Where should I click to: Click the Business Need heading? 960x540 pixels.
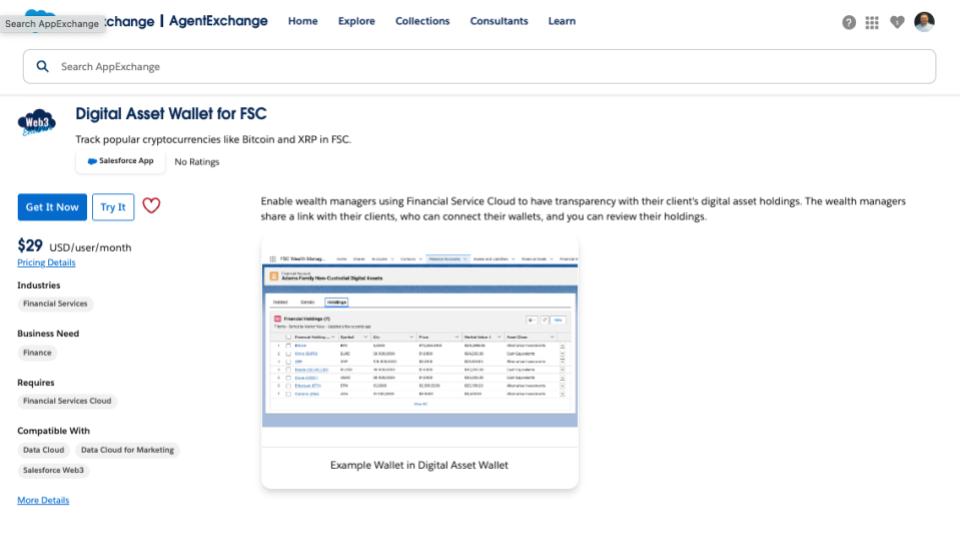pyautogui.click(x=48, y=334)
